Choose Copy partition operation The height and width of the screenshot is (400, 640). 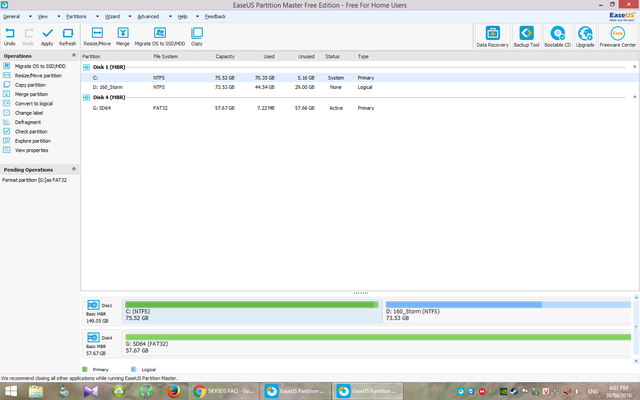[30, 85]
